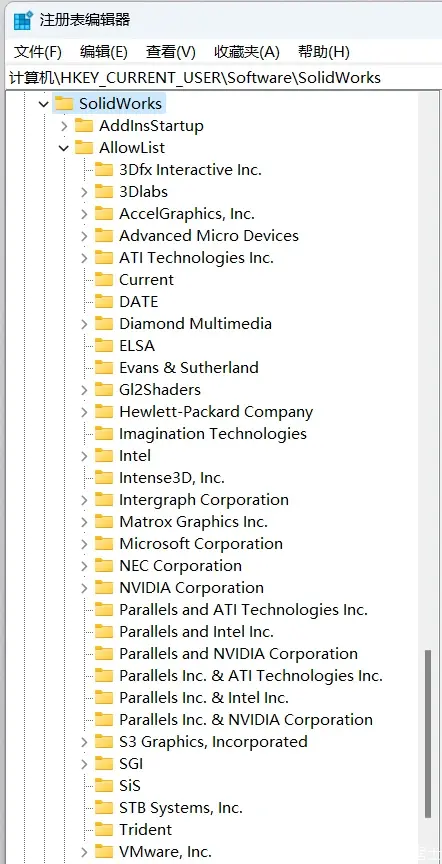Select the Parallels and Intel Inc. key
442x864 pixels.
(x=196, y=631)
